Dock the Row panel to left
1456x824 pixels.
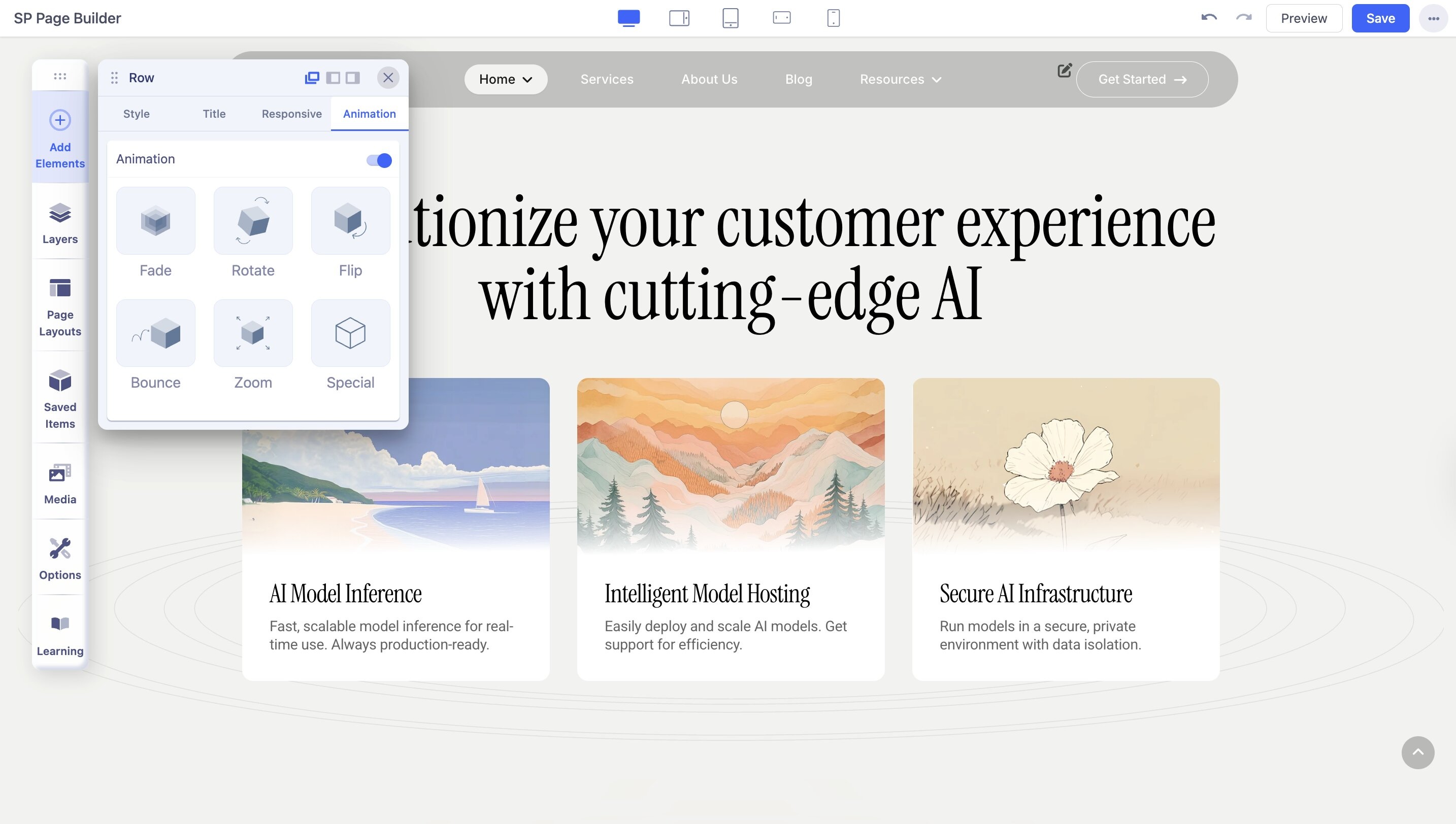click(x=334, y=78)
